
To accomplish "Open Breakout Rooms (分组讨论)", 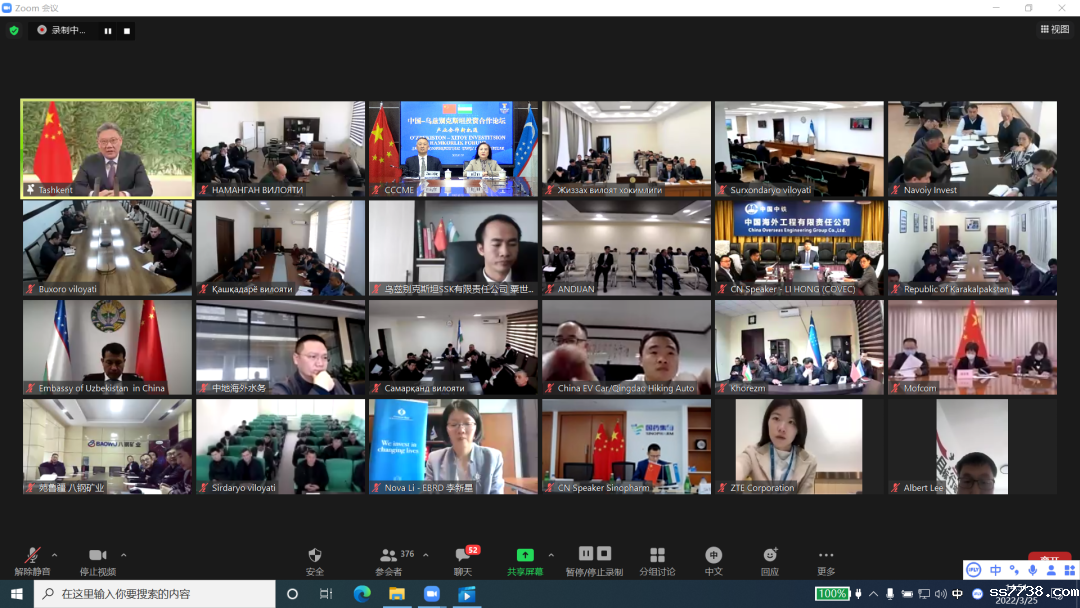I will tap(657, 555).
